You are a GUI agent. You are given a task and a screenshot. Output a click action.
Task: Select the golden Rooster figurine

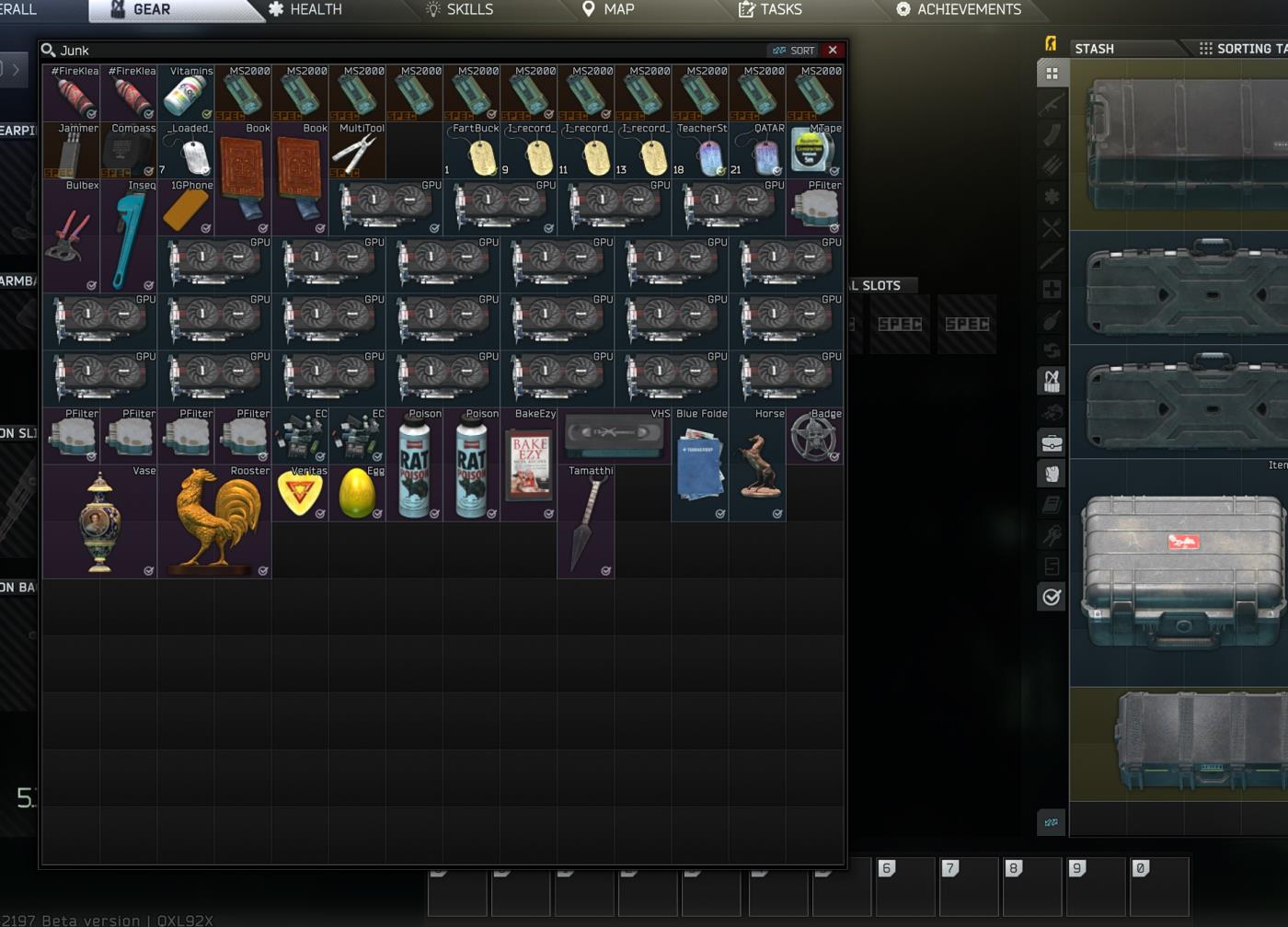(214, 521)
